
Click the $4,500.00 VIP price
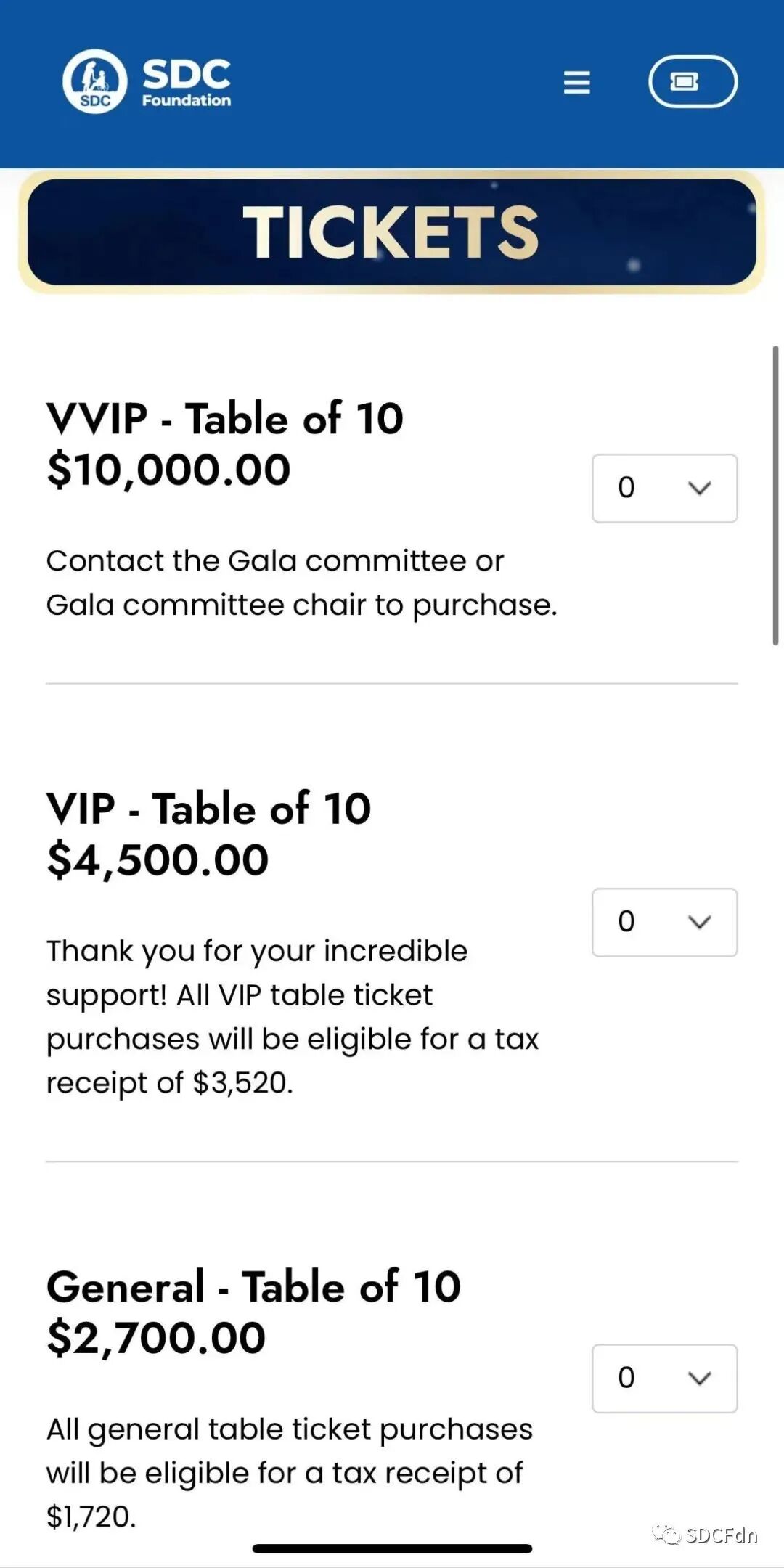click(158, 860)
